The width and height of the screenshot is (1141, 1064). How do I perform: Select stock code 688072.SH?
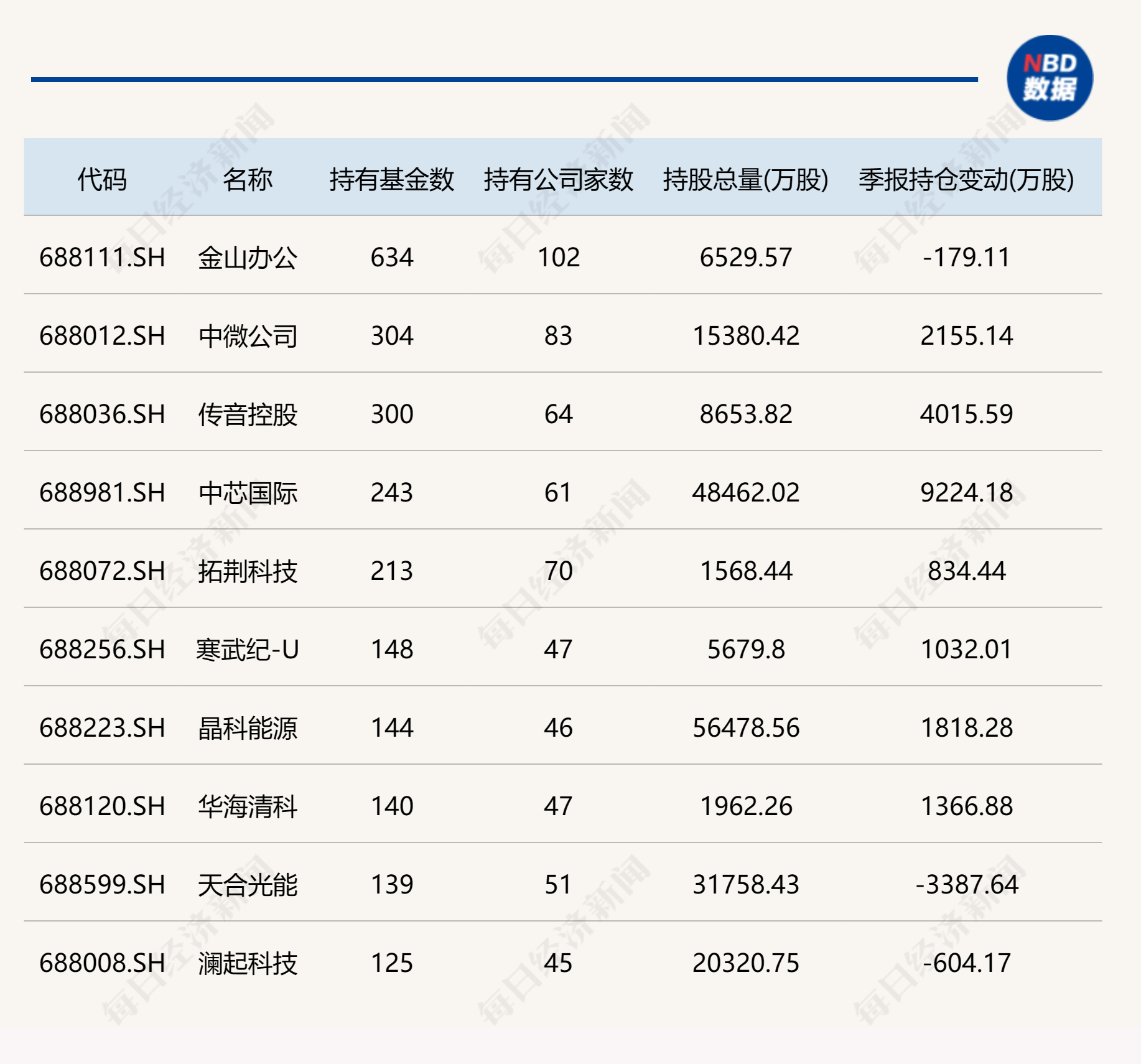tap(102, 571)
